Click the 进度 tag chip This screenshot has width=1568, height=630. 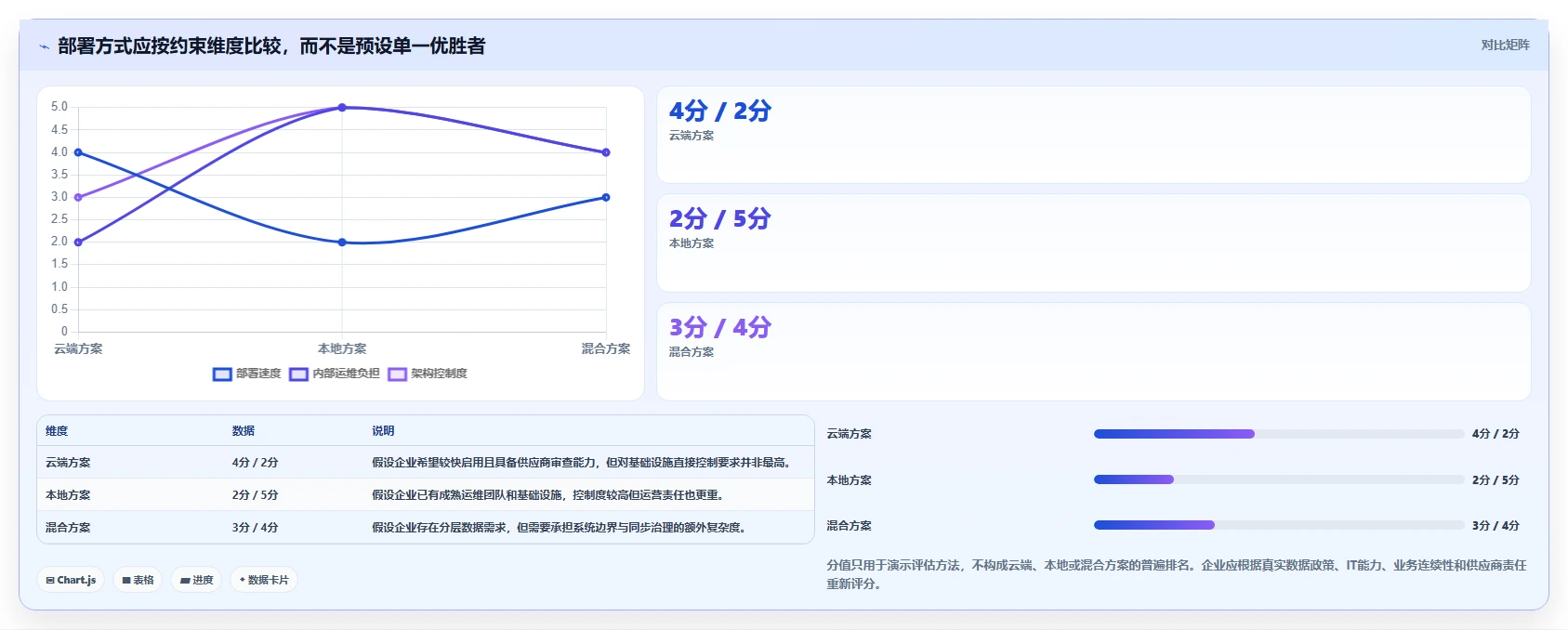(196, 580)
